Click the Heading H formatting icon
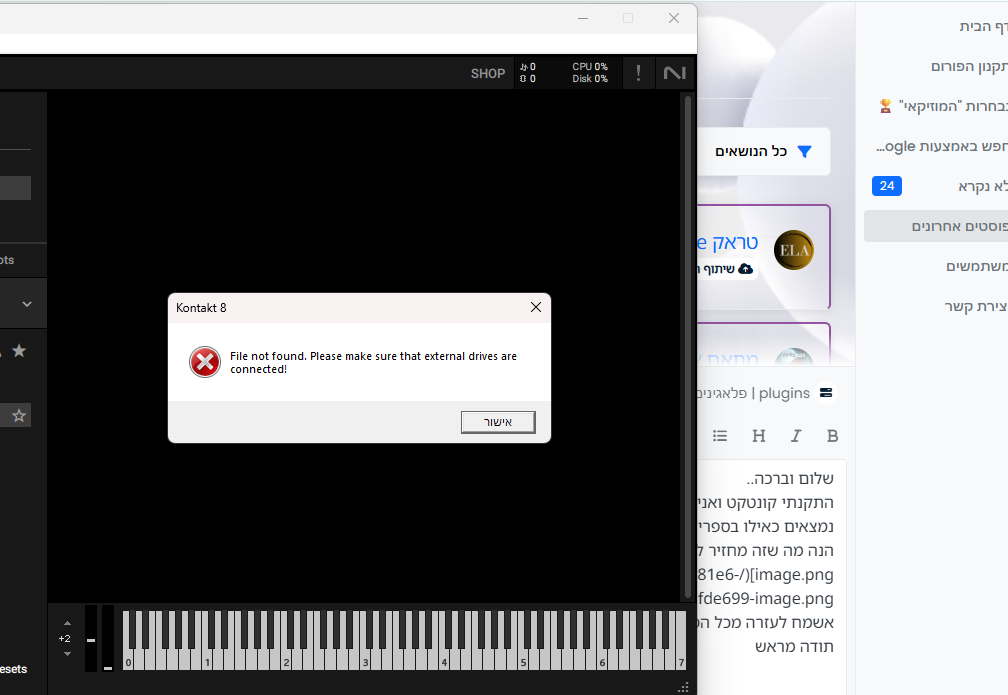 click(758, 436)
